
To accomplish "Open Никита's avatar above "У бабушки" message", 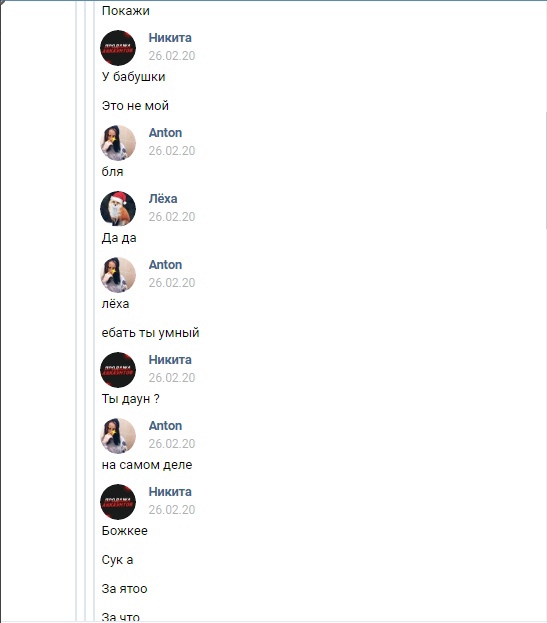I will point(118,48).
